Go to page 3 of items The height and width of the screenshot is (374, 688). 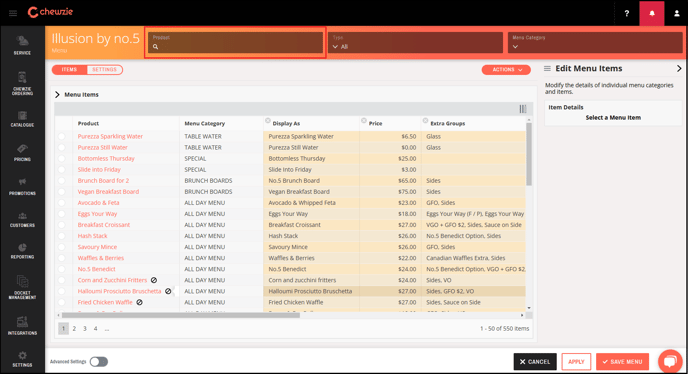pos(85,328)
